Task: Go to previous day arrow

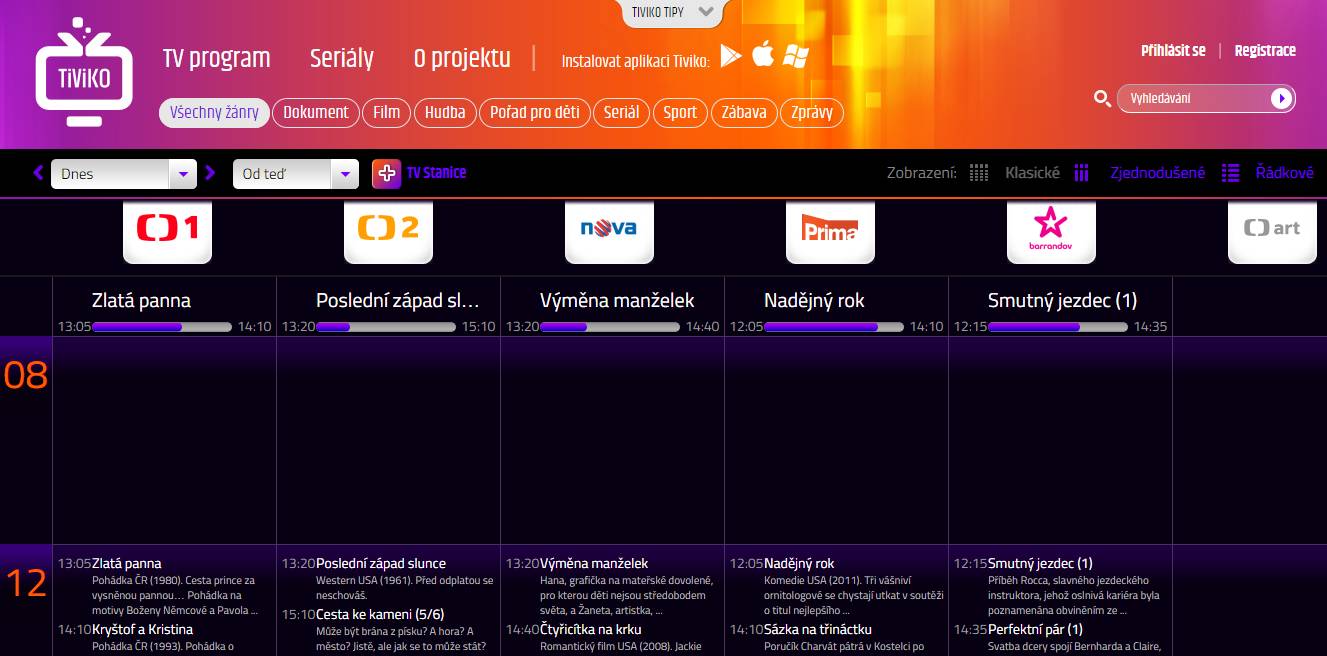Action: [38, 173]
